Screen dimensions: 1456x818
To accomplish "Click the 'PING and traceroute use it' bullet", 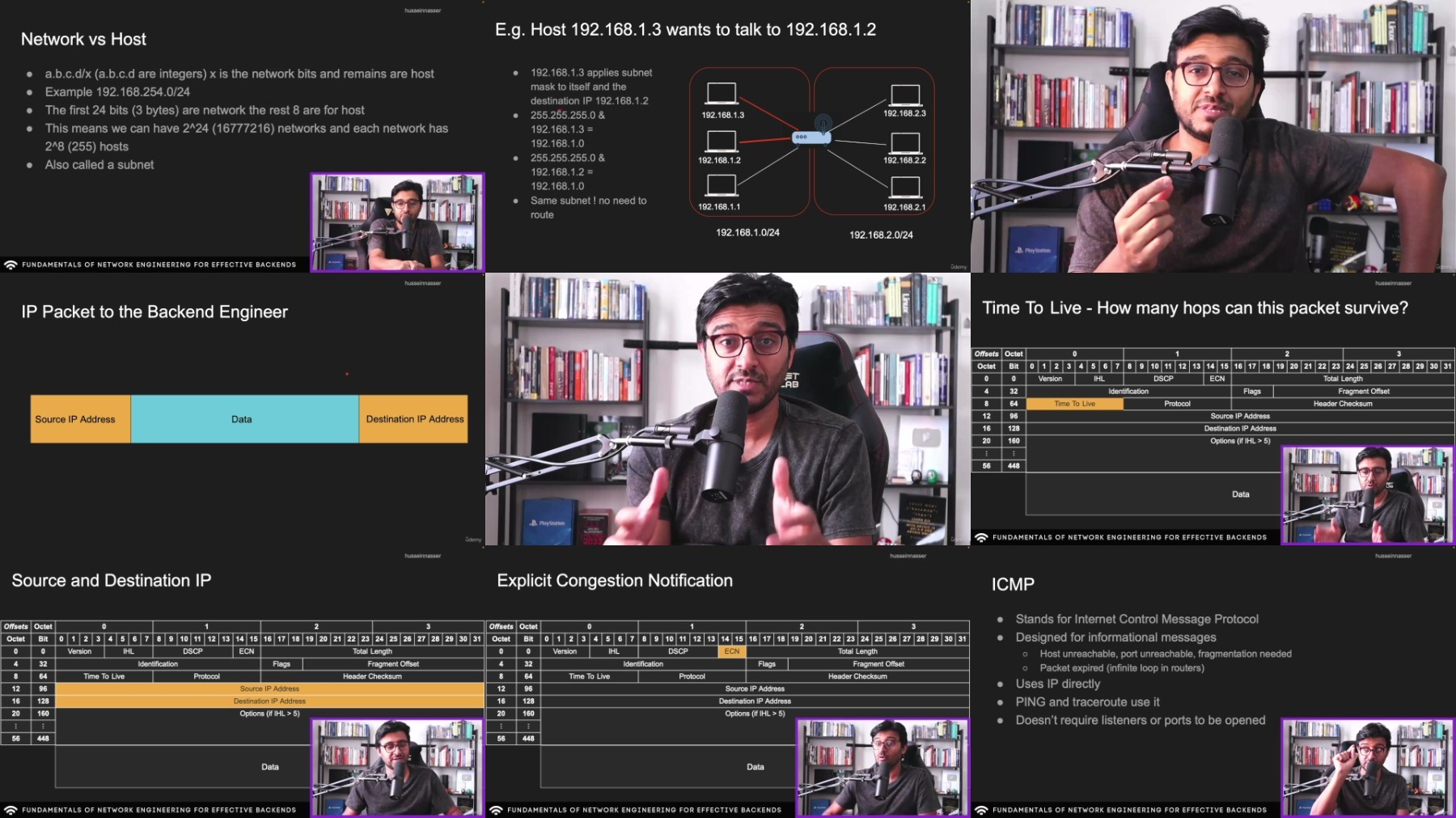I will (1087, 702).
